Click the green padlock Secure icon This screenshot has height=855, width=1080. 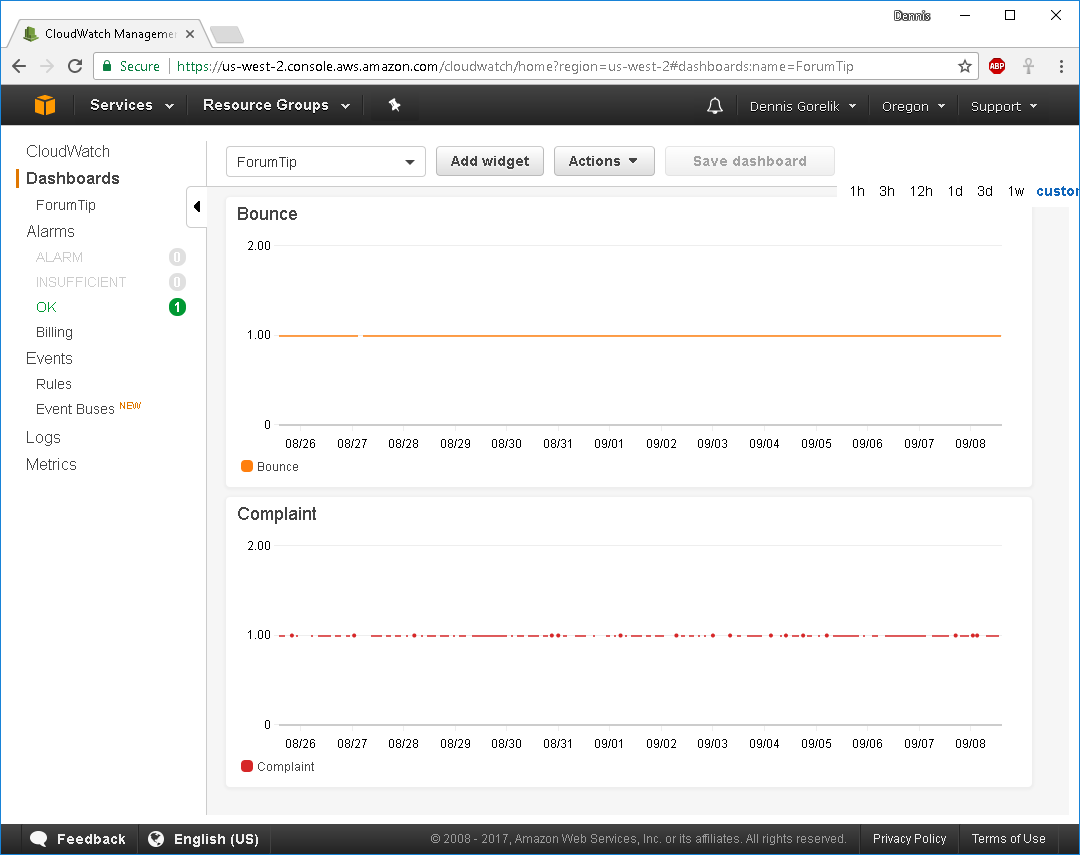[107, 66]
